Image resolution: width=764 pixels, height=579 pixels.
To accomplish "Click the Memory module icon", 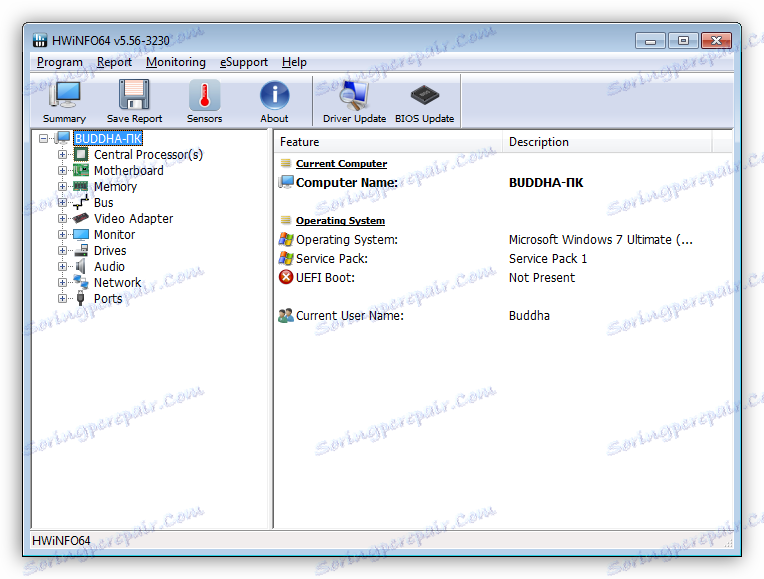I will coord(80,186).
